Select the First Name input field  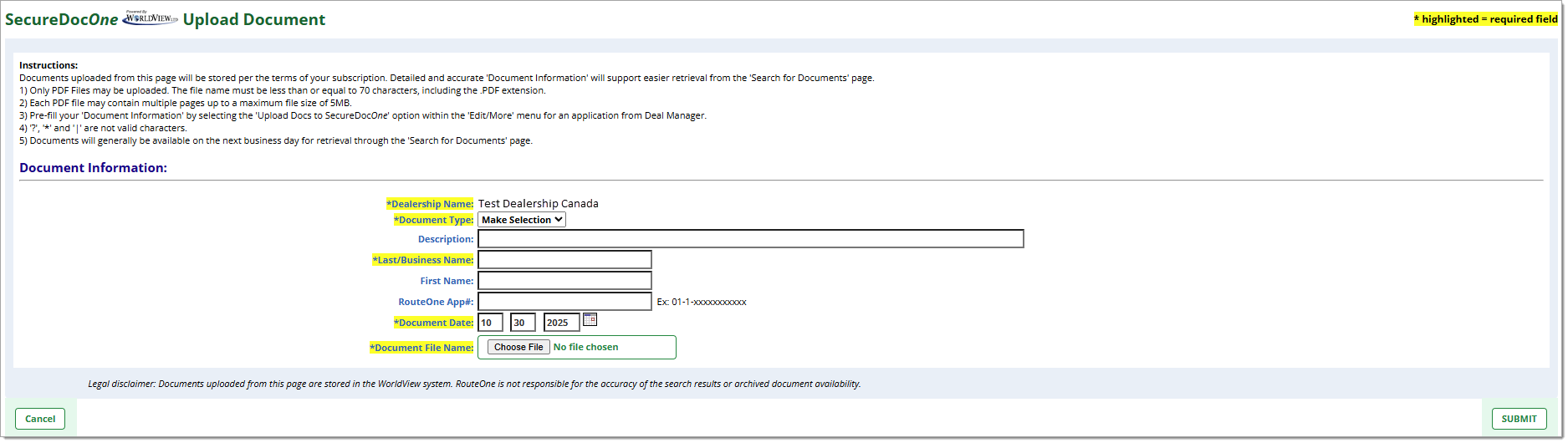point(564,281)
